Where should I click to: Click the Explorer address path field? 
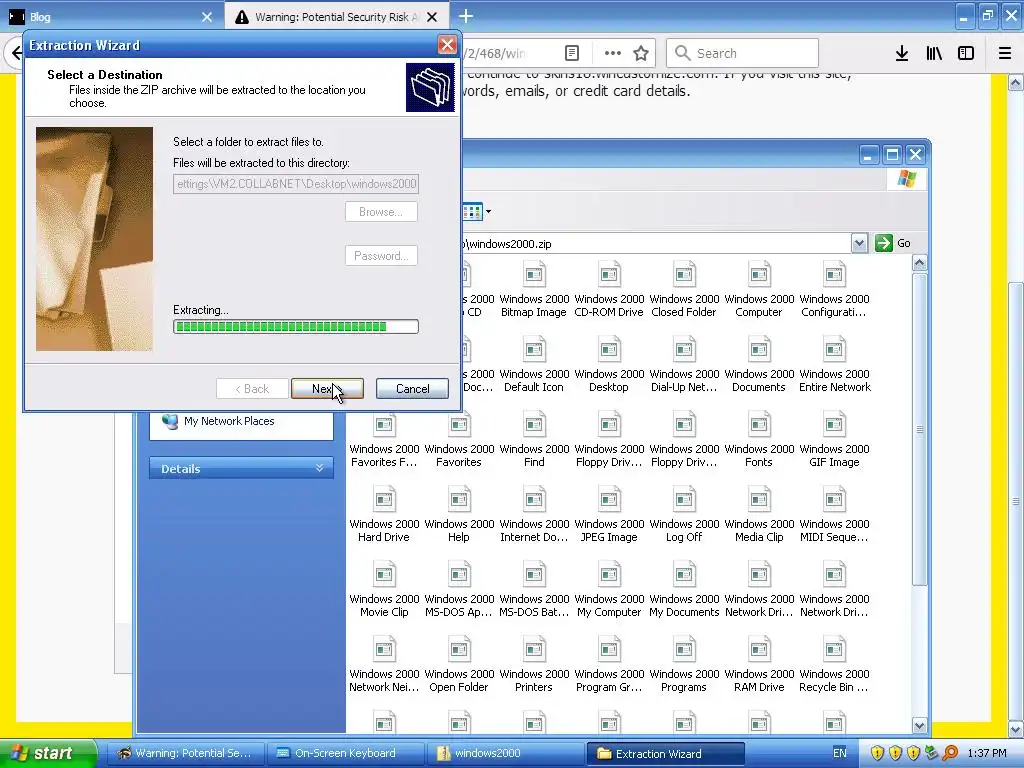(x=655, y=244)
